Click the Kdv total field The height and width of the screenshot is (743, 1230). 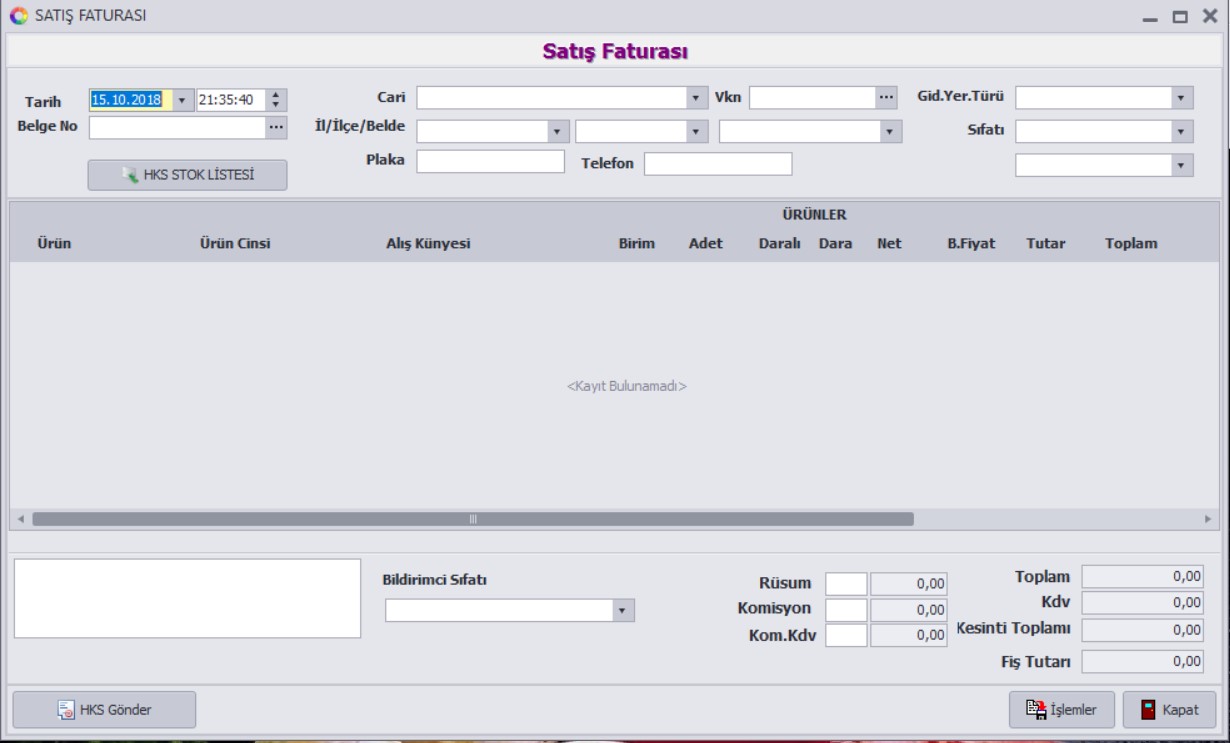1143,602
